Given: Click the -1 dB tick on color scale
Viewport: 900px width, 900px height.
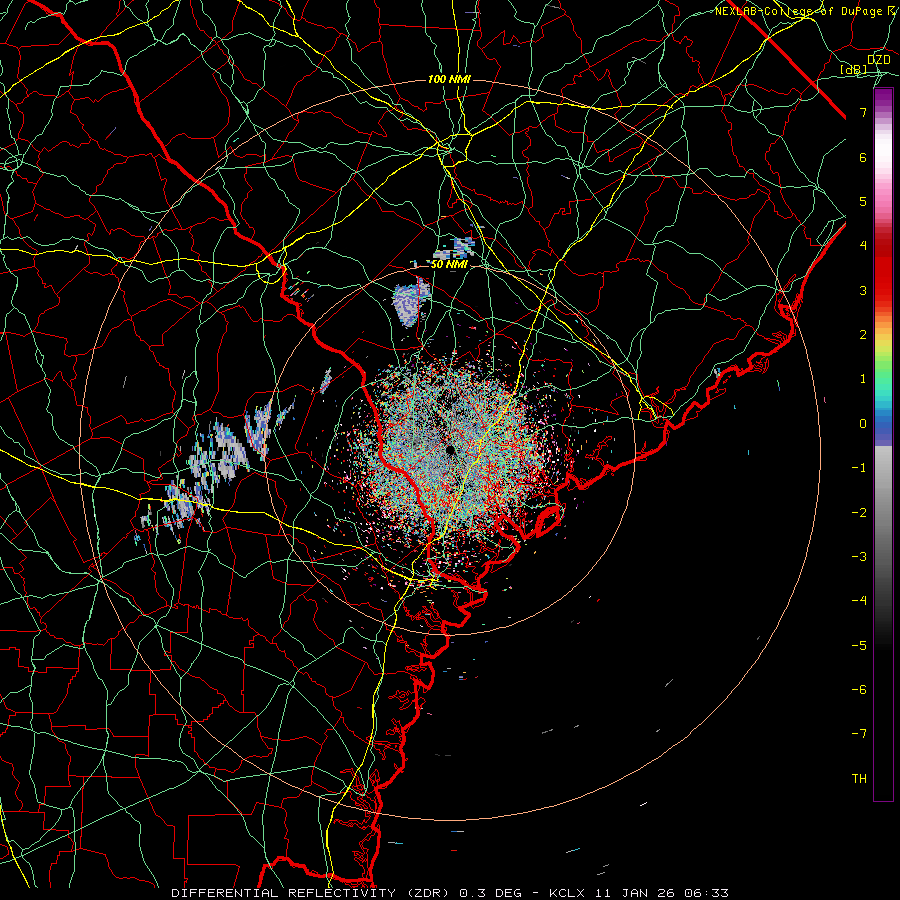Looking at the screenshot, I should (x=859, y=468).
